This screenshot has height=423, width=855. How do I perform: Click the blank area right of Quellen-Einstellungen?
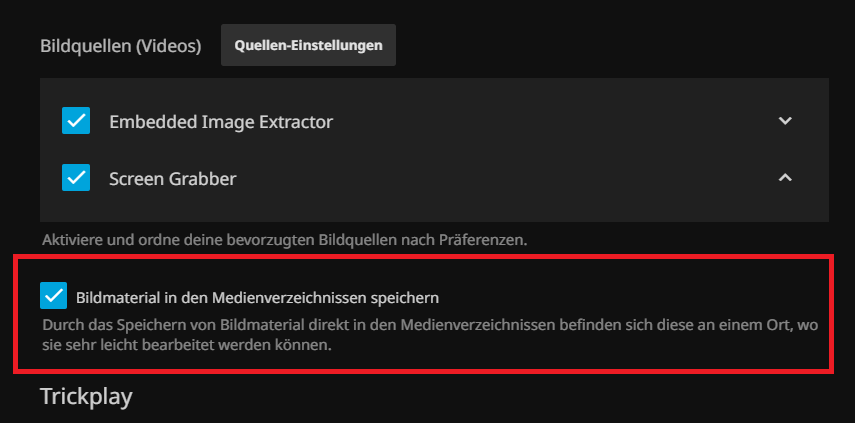[x=600, y=46]
